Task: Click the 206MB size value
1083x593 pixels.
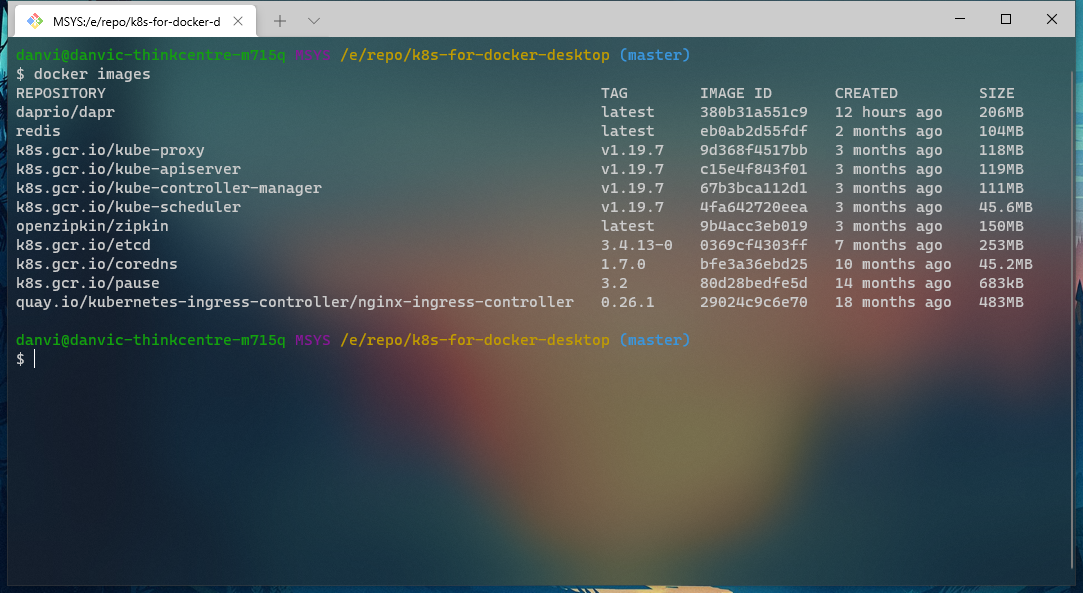Action: pos(1001,112)
